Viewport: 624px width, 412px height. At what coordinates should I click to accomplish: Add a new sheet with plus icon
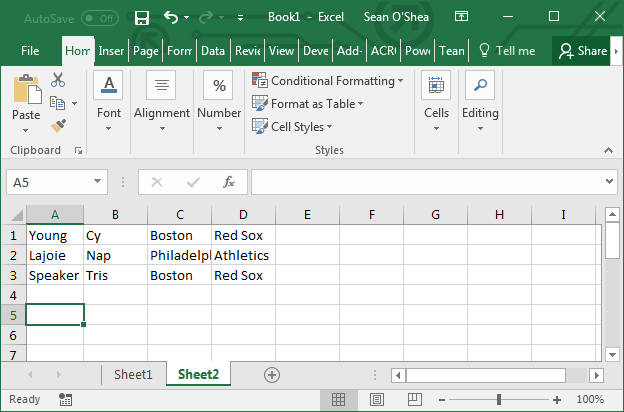click(272, 375)
